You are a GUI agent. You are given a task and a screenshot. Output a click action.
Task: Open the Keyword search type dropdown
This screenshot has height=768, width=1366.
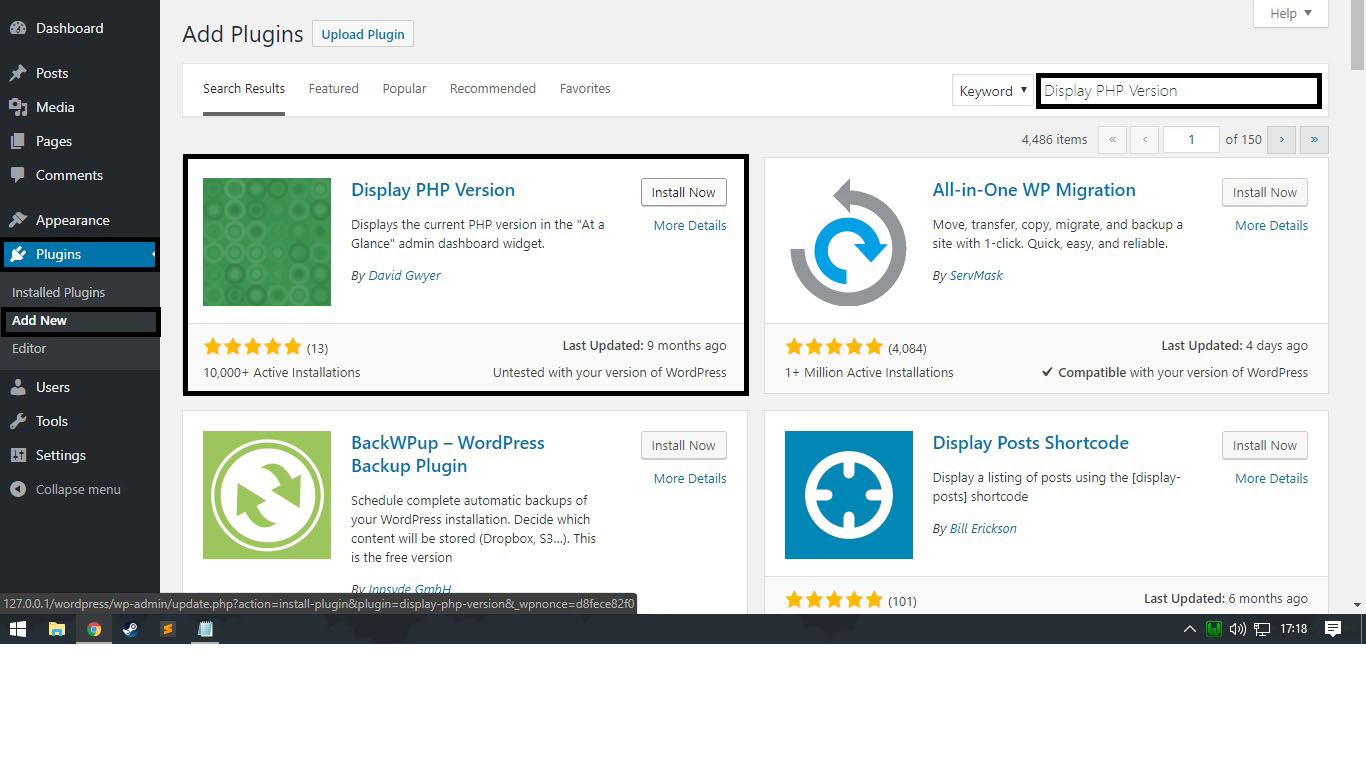click(x=992, y=90)
